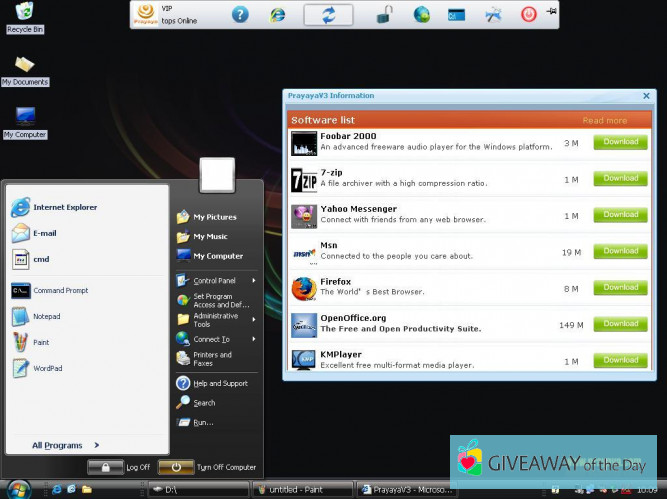Open My Pictures from the Start menu
This screenshot has height=499, width=667.
click(214, 217)
